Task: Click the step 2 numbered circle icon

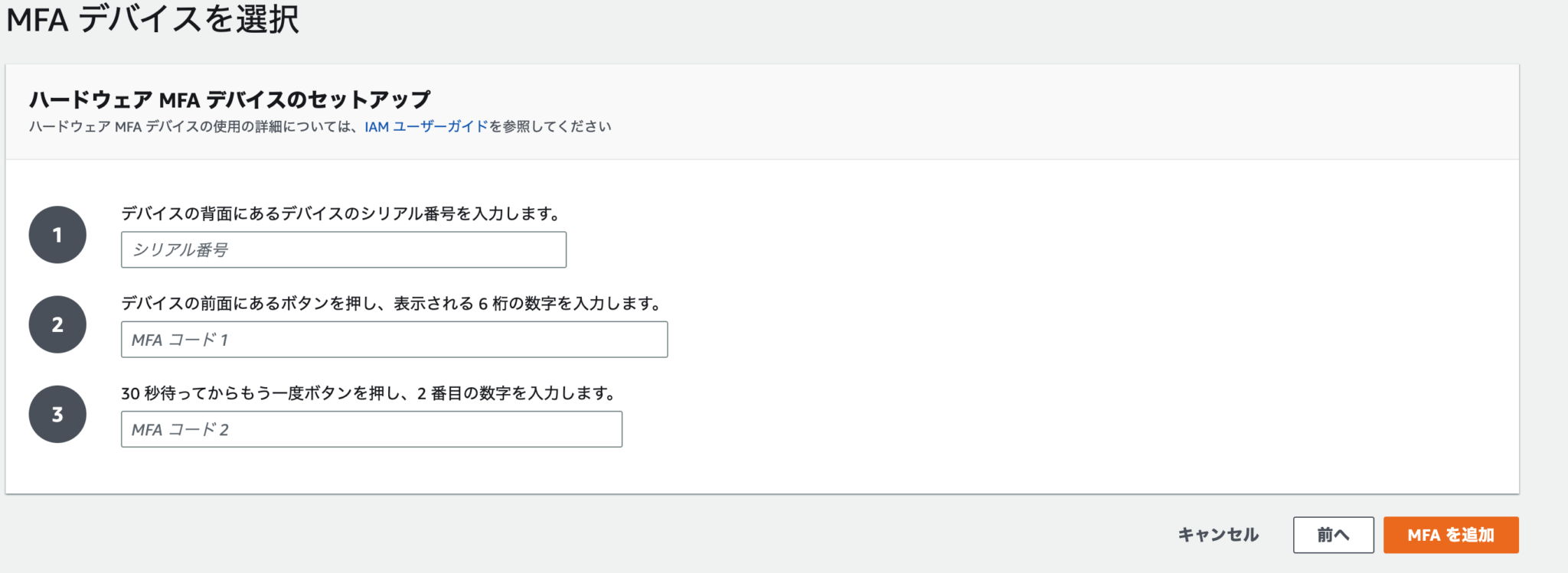Action: (x=57, y=324)
